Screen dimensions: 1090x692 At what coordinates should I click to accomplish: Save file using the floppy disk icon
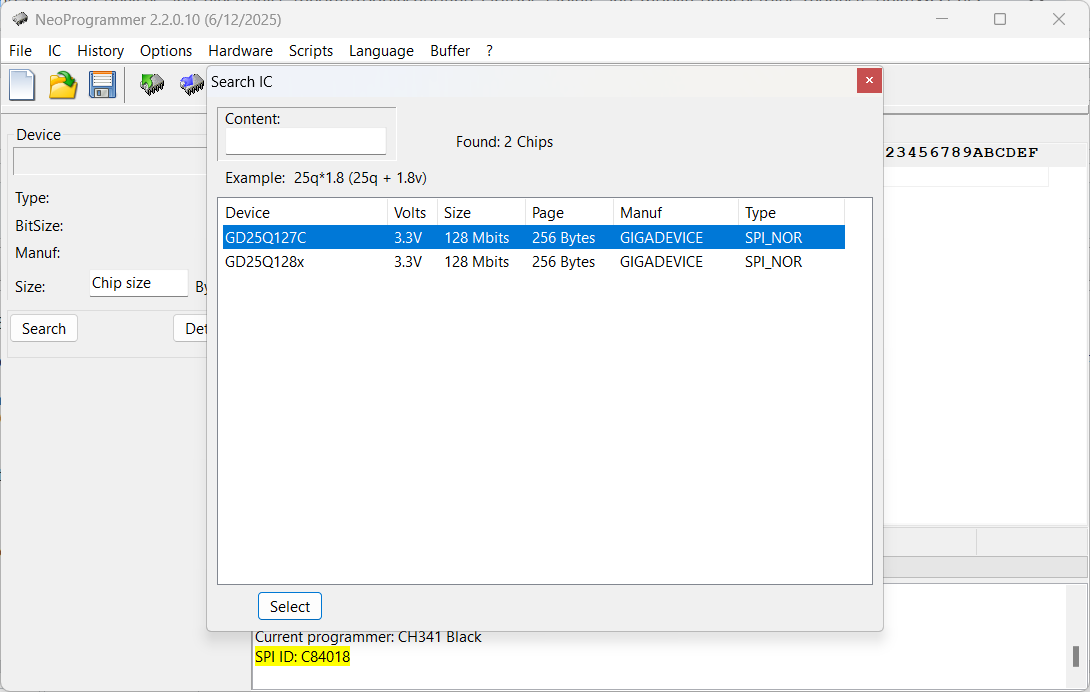point(102,85)
